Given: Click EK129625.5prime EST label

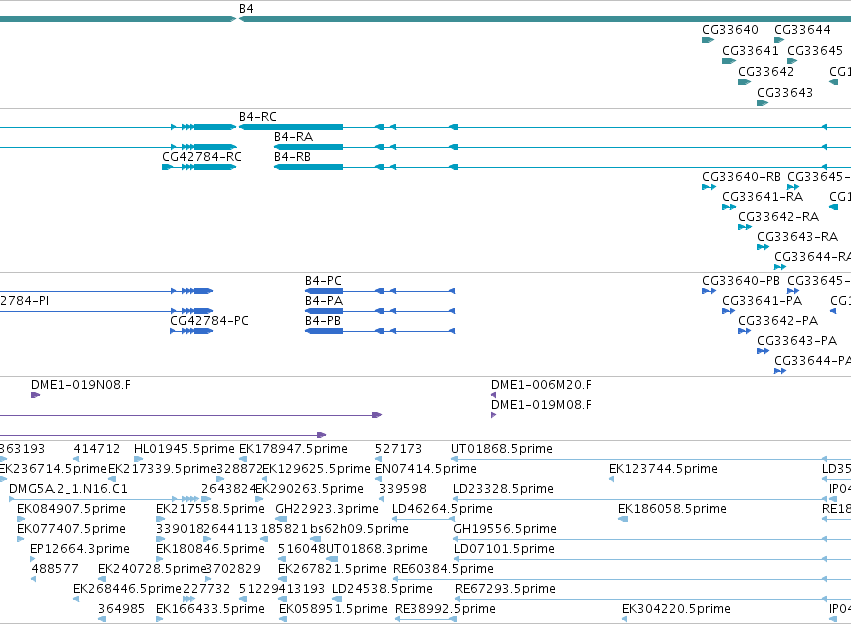Looking at the screenshot, I should point(316,469).
